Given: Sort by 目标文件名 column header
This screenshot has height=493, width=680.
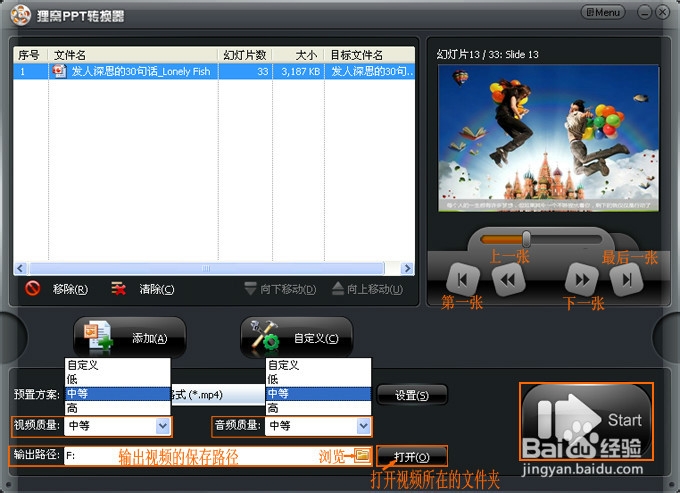Looking at the screenshot, I should [369, 55].
